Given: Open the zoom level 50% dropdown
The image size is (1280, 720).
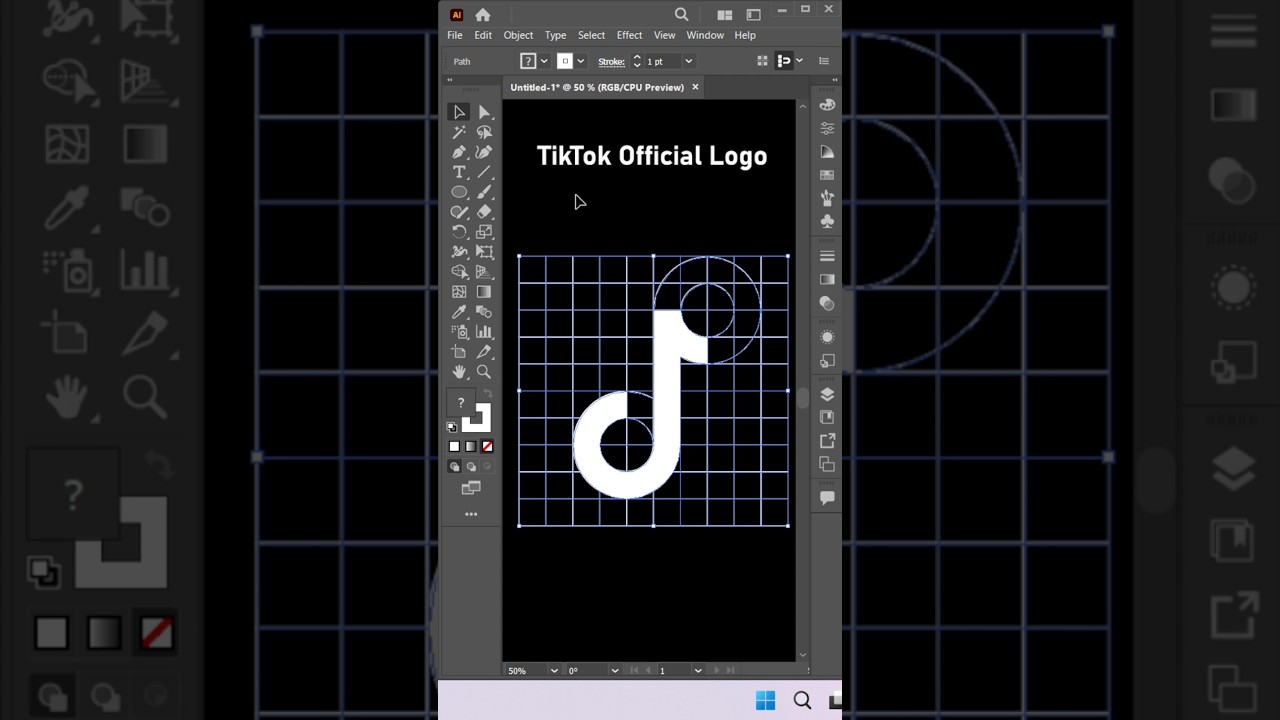Looking at the screenshot, I should [x=554, y=670].
